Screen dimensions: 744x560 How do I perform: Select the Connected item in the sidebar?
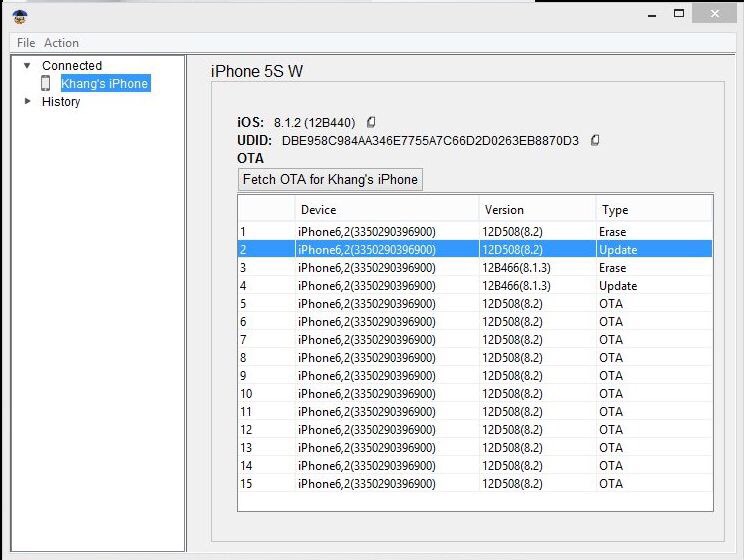pos(72,65)
